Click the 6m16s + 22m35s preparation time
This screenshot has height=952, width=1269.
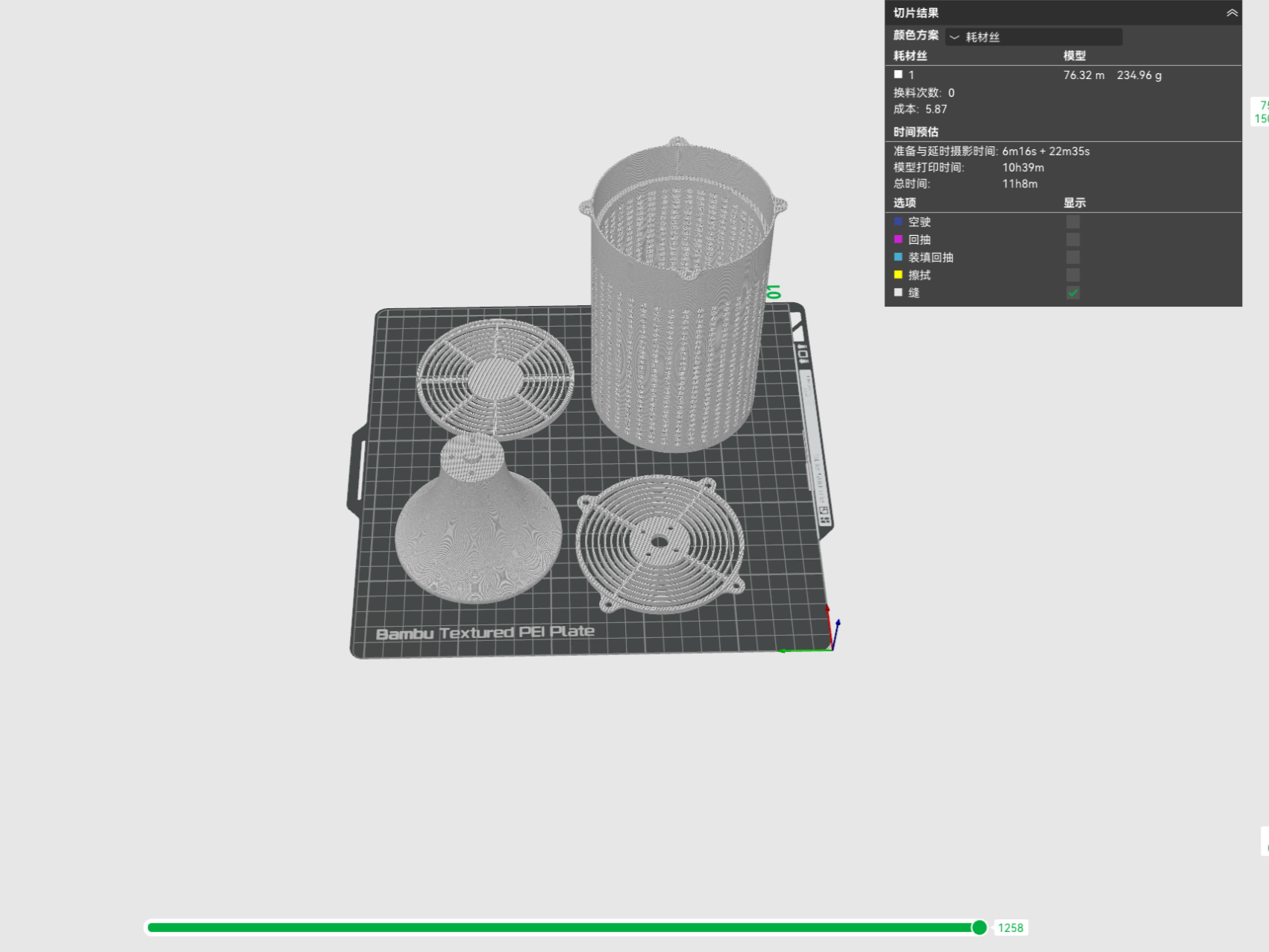1046,151
